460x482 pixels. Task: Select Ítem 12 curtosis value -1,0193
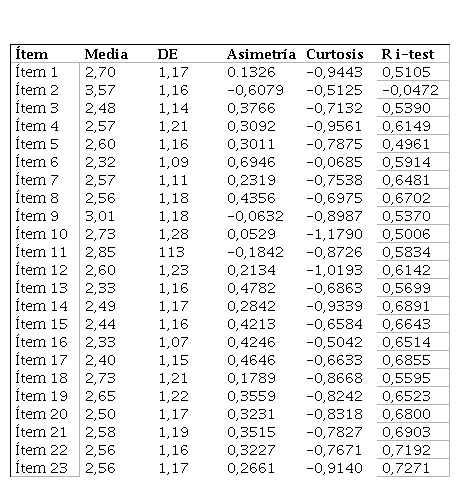[x=334, y=270]
